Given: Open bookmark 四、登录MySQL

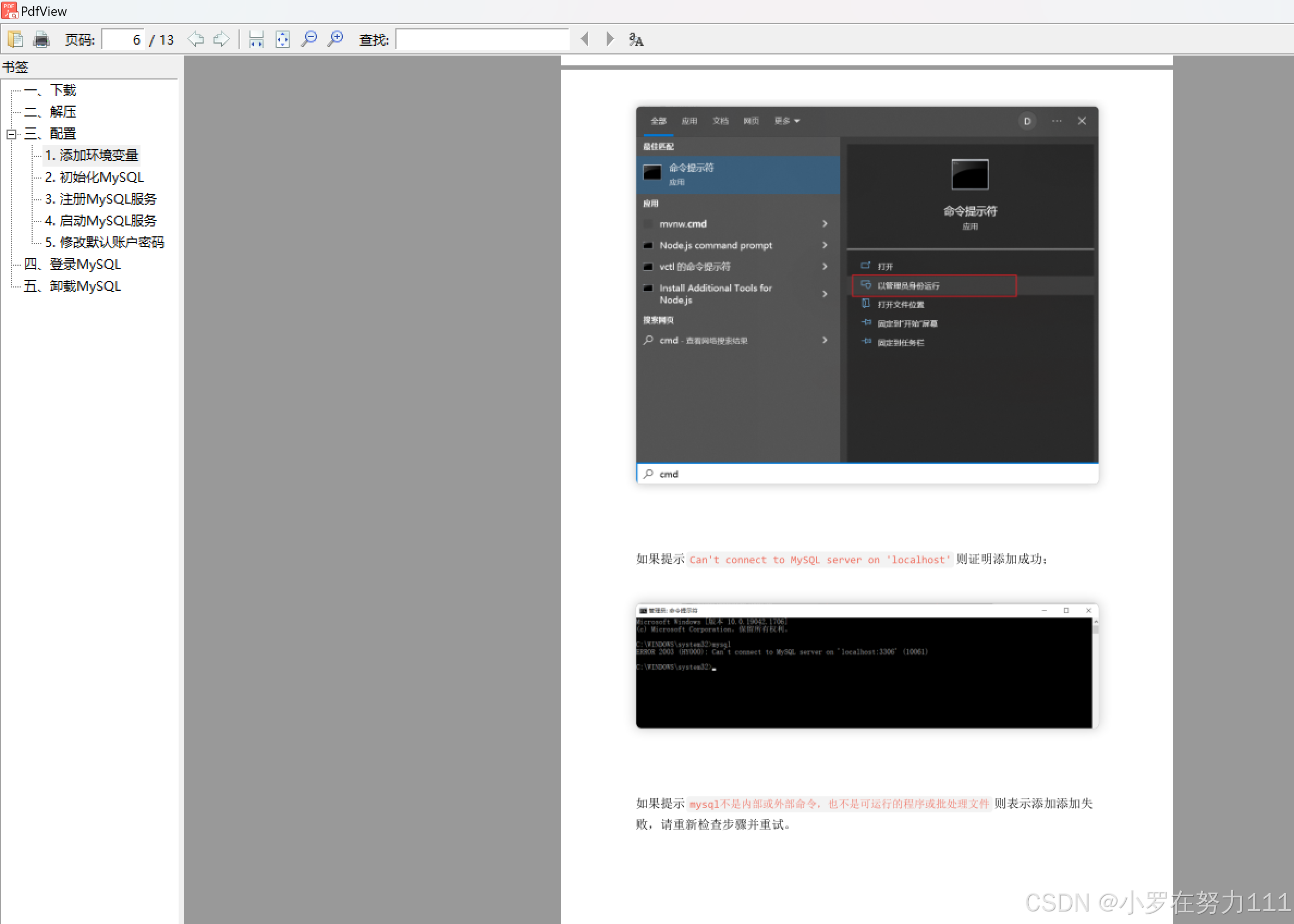Looking at the screenshot, I should [x=72, y=264].
